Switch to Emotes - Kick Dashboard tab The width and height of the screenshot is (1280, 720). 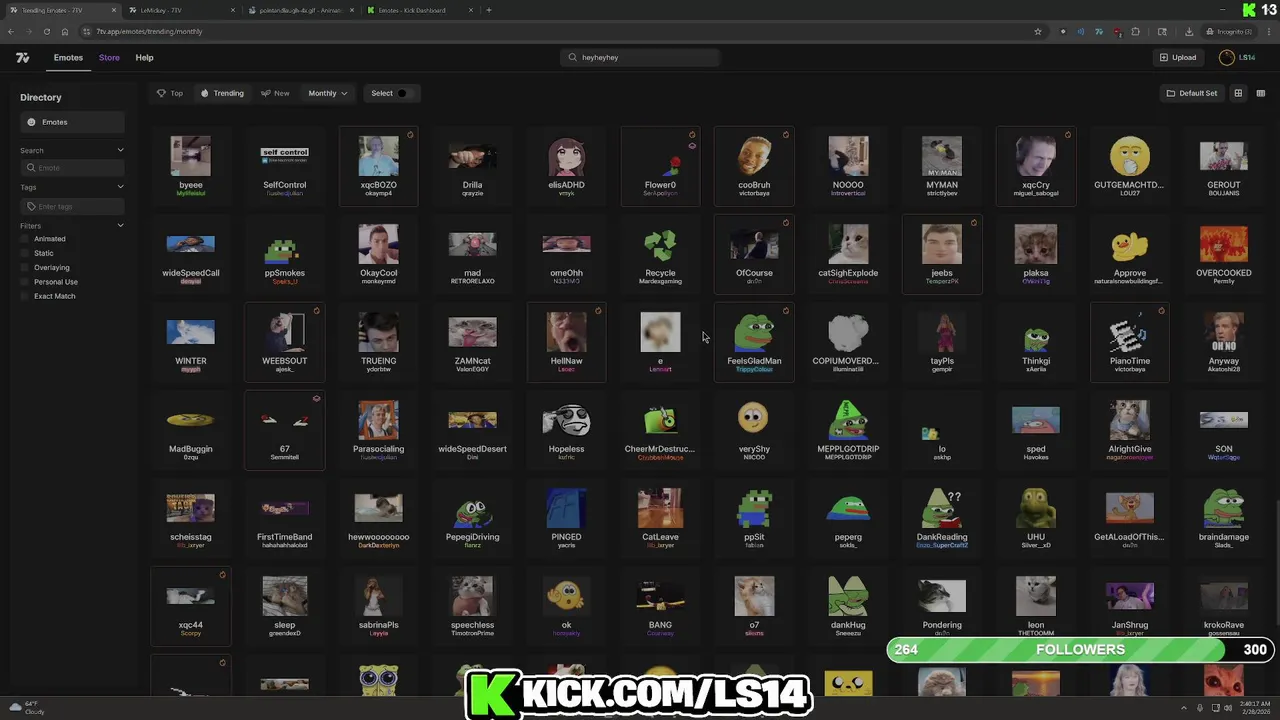click(420, 10)
